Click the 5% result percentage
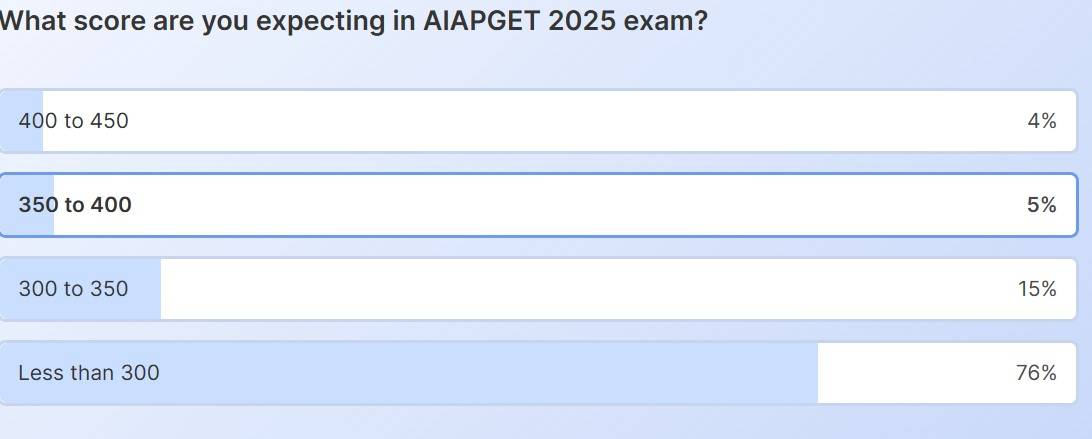Screen dimensions: 1092x439 1041,205
